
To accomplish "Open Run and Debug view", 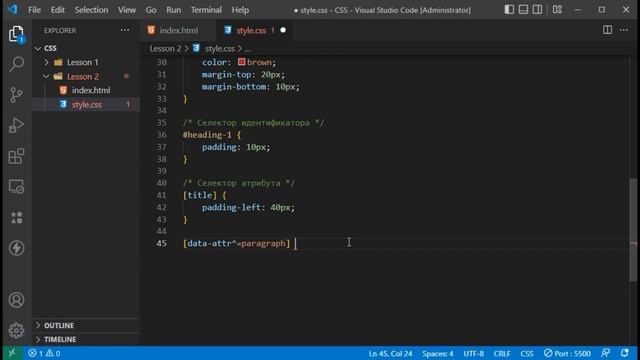I will [16, 125].
